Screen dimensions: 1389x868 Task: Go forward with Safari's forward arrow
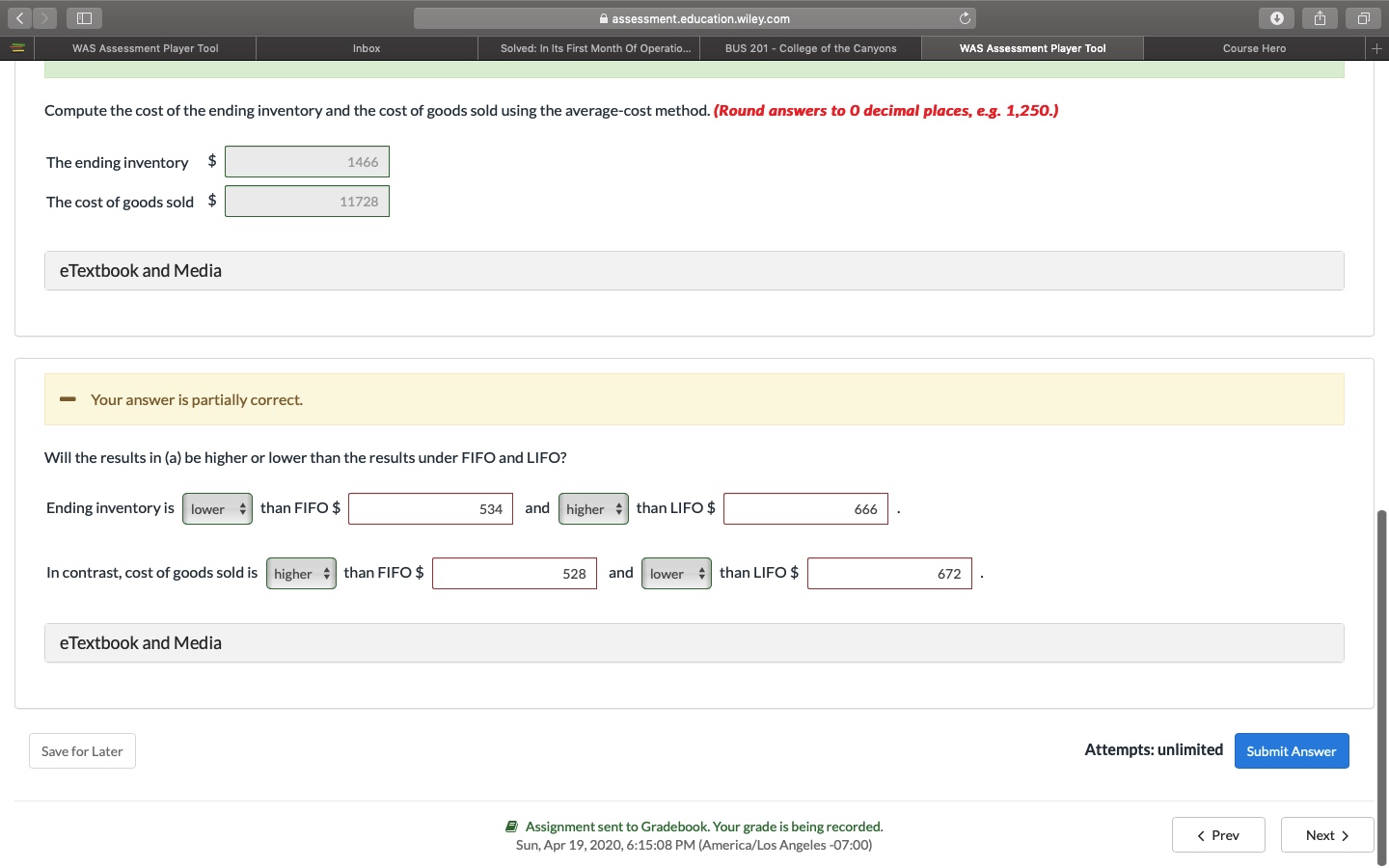43,18
